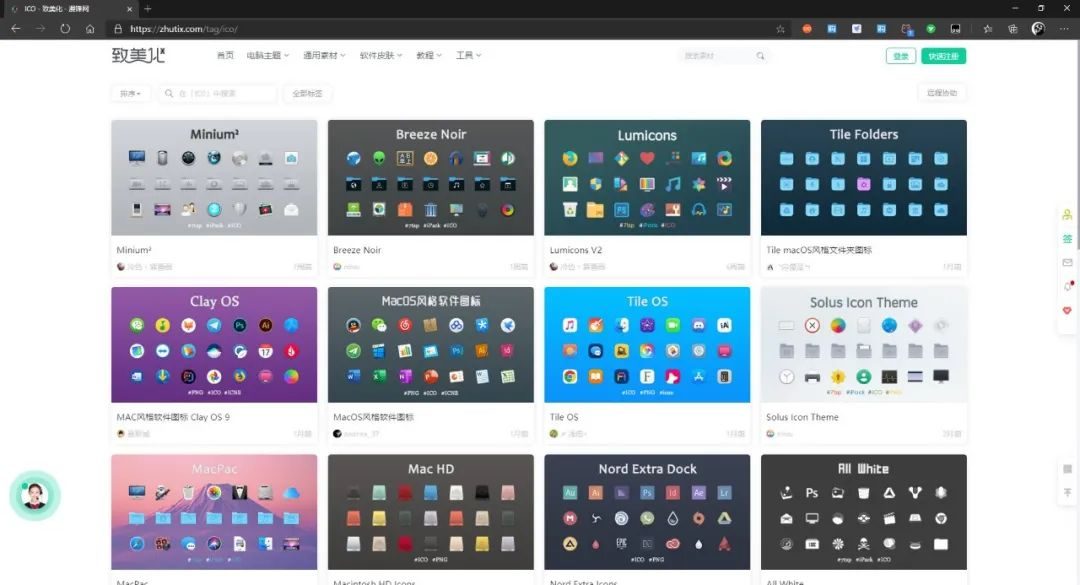Click the 全部标签 all tags button
1080x585 pixels.
[307, 93]
